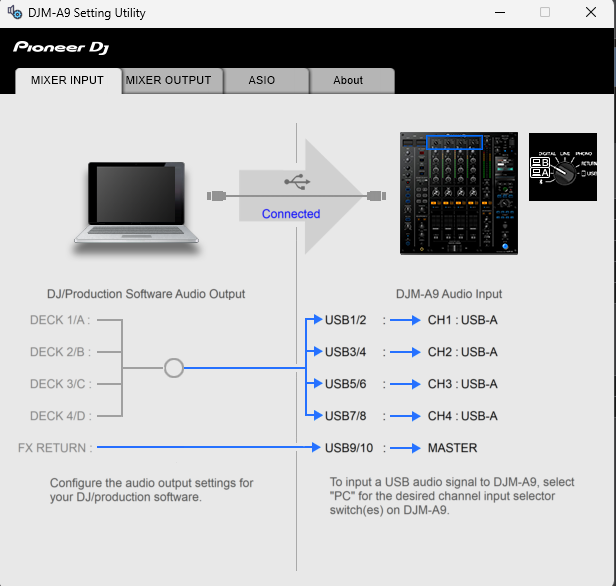Click the DECK 4/D label
Screen dimensions: 616x586
(60, 416)
